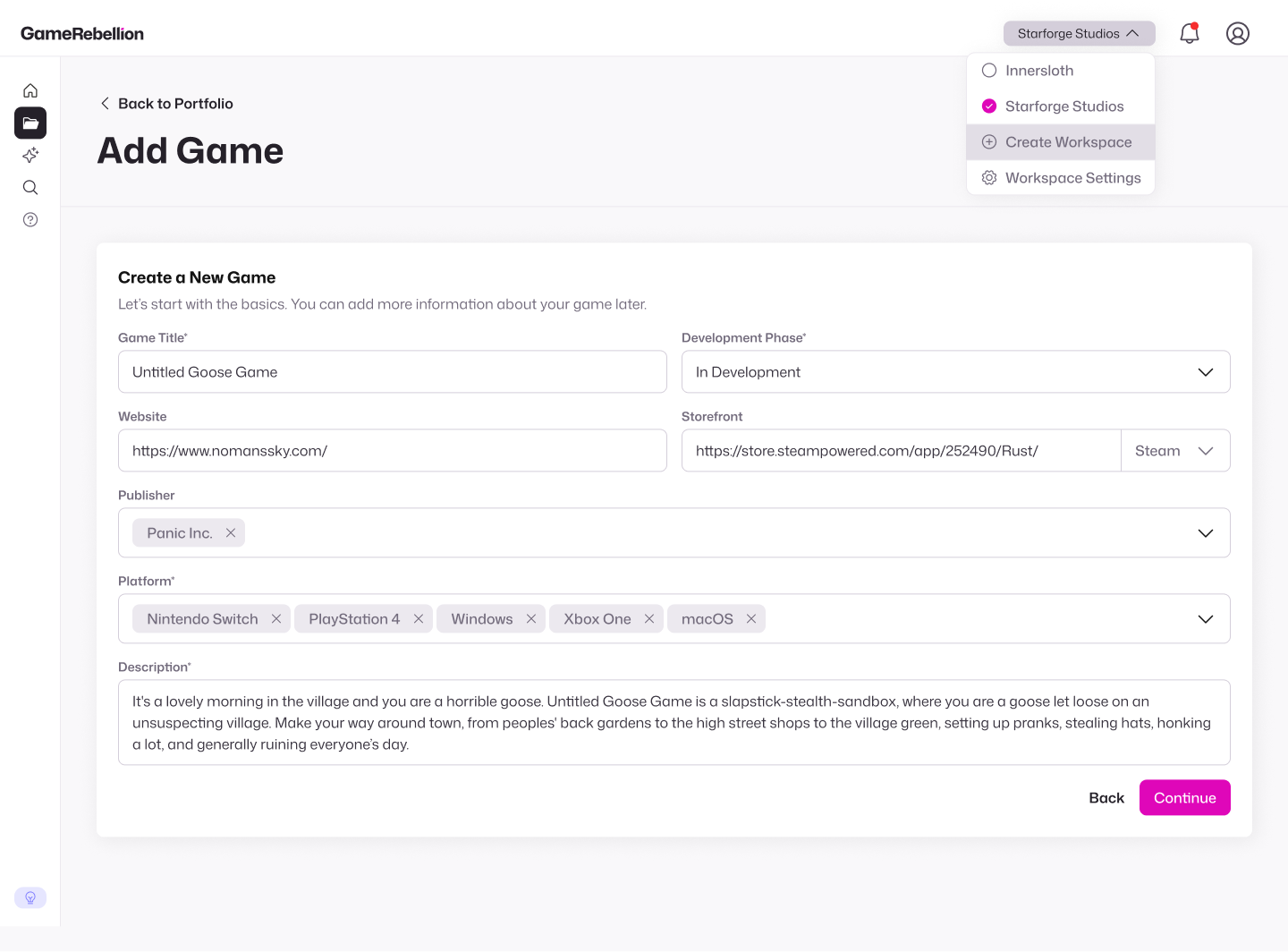The width and height of the screenshot is (1288, 952).
Task: Open the Steam storefront selector
Action: [1175, 450]
